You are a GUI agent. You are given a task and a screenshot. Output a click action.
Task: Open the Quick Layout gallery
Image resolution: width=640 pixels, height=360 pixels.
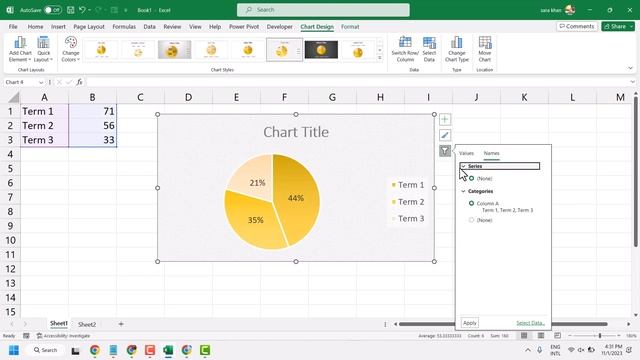pyautogui.click(x=43, y=49)
